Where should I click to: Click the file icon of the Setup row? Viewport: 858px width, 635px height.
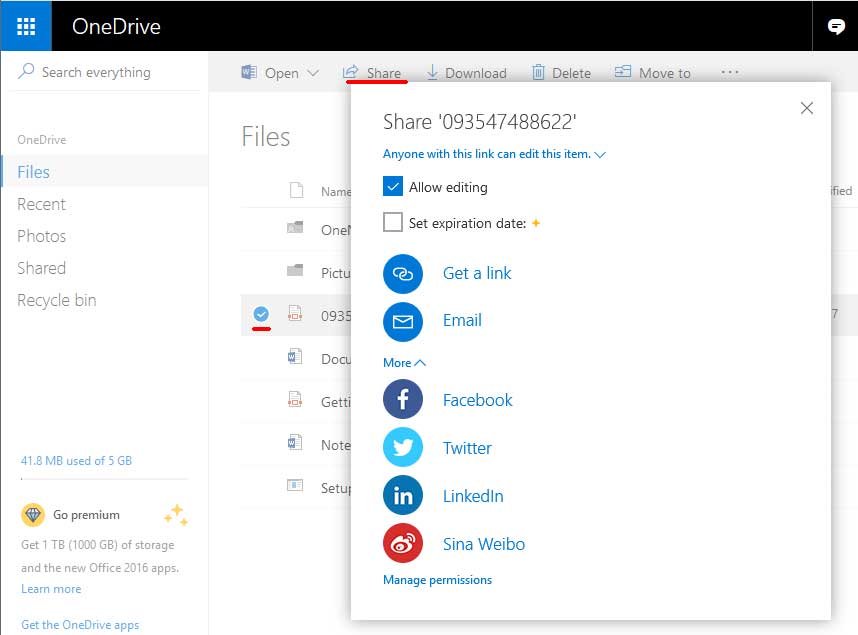click(295, 485)
